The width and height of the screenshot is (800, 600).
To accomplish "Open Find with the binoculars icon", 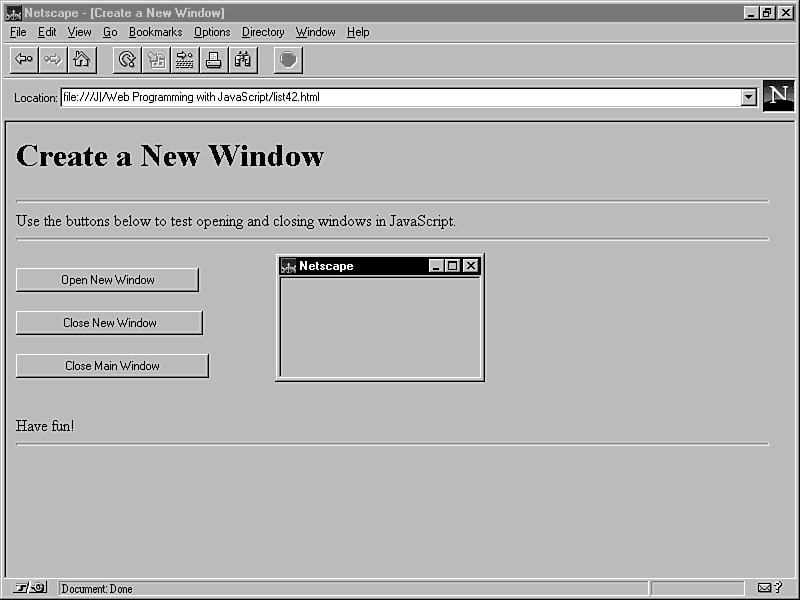I will [243, 60].
